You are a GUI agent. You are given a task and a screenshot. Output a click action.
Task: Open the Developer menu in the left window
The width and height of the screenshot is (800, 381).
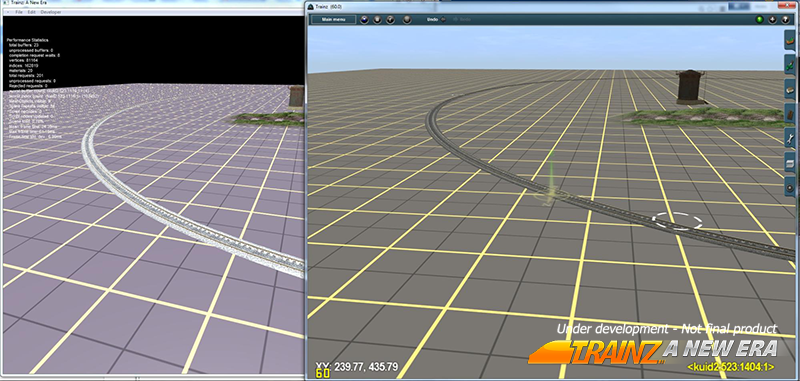click(x=51, y=12)
